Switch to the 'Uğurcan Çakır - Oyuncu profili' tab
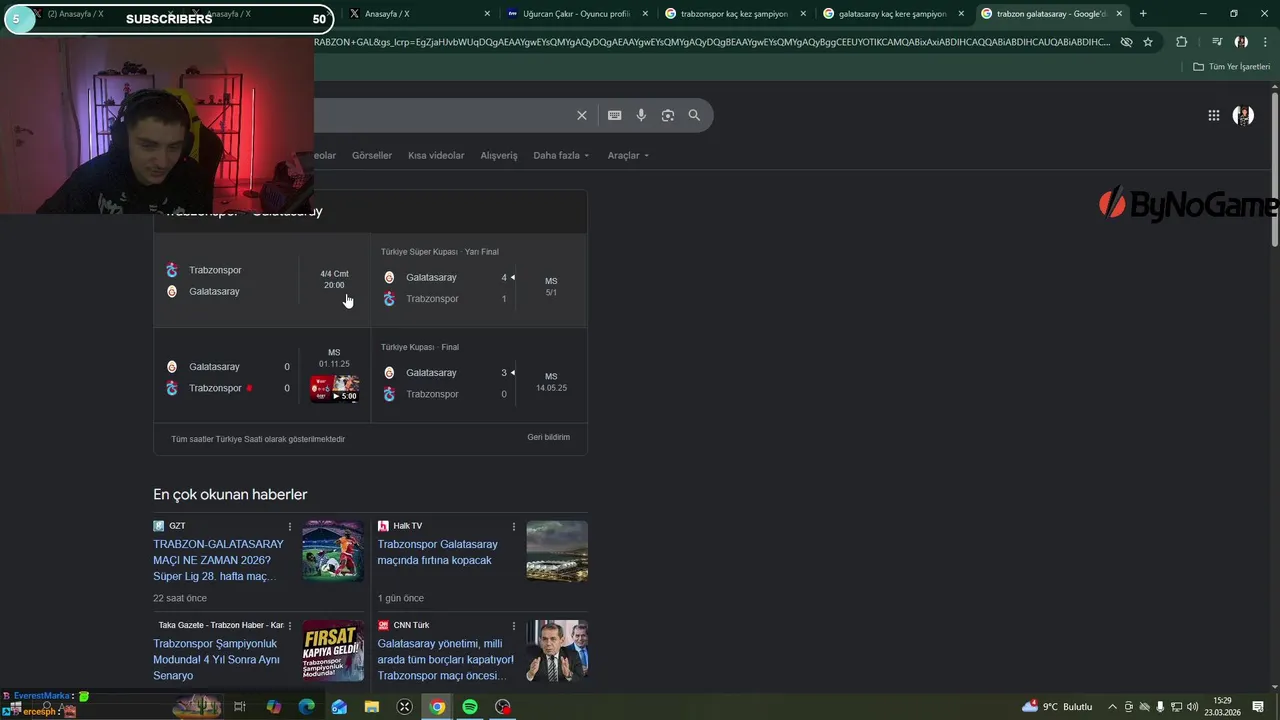Screen dimensions: 1280x720 pyautogui.click(x=576, y=14)
